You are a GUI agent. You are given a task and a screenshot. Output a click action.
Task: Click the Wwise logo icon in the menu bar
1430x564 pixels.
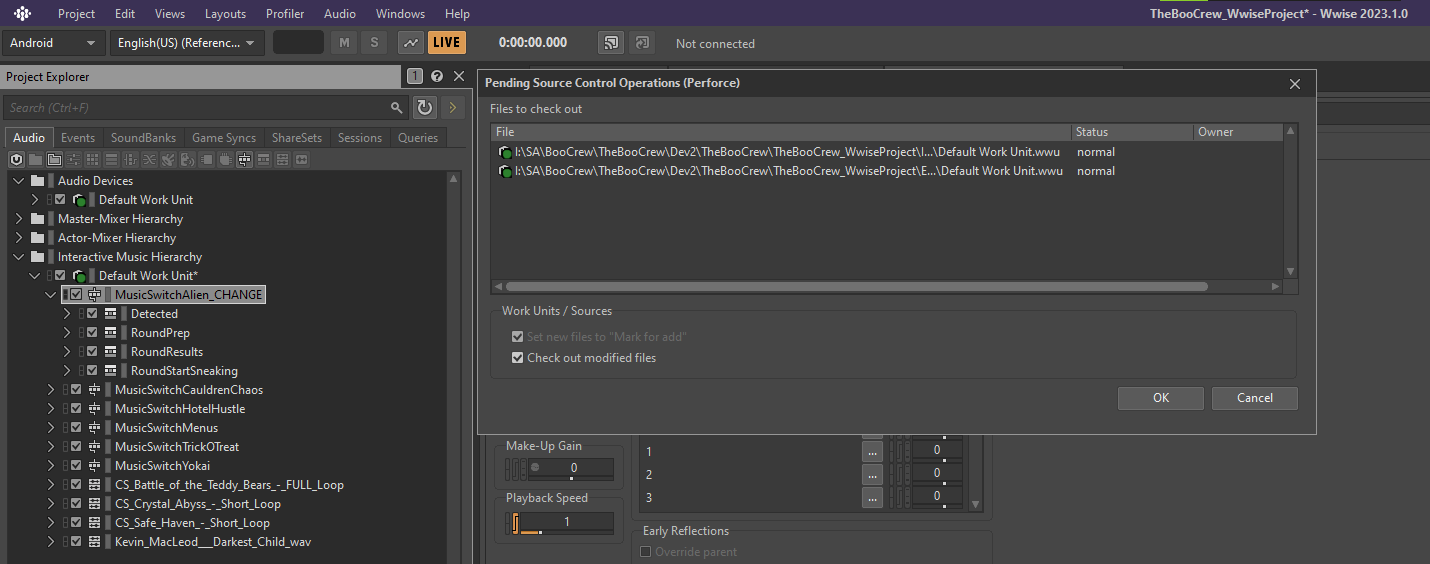click(22, 13)
